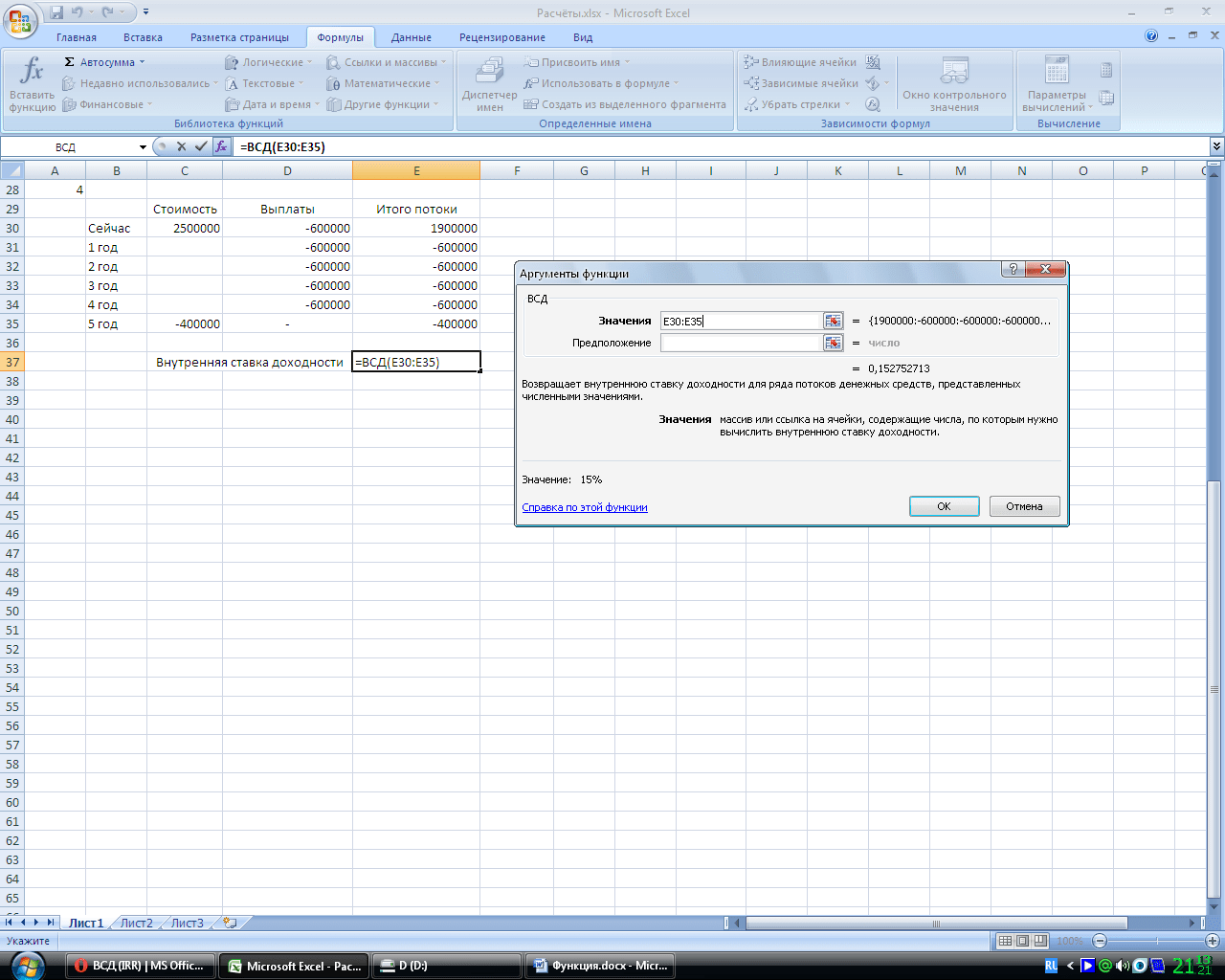Viewport: 1225px width, 980px height.
Task: Switch to Normal view in the status bar
Action: [x=1005, y=941]
